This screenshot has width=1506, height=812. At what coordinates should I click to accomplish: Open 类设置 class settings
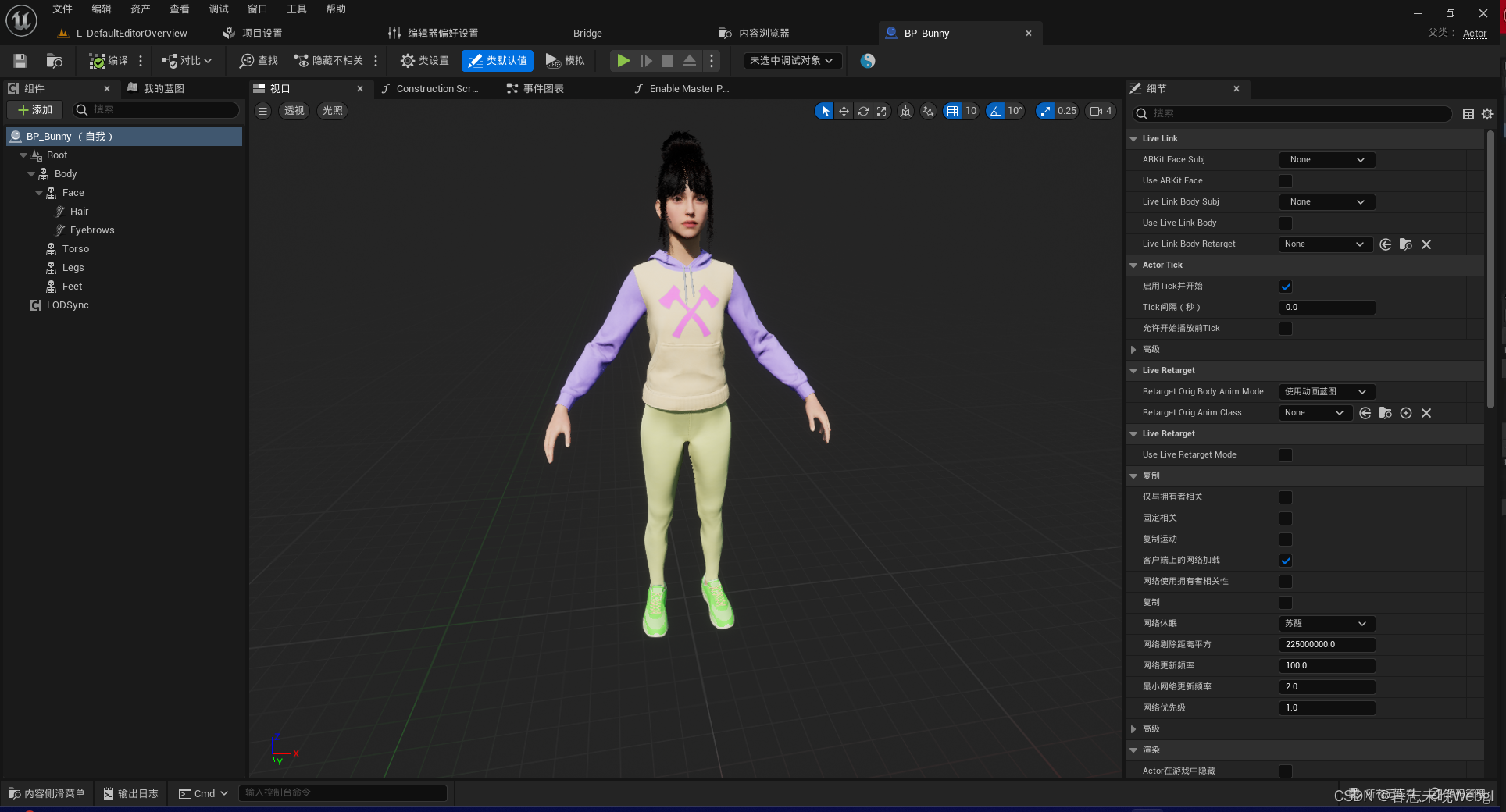(x=424, y=61)
